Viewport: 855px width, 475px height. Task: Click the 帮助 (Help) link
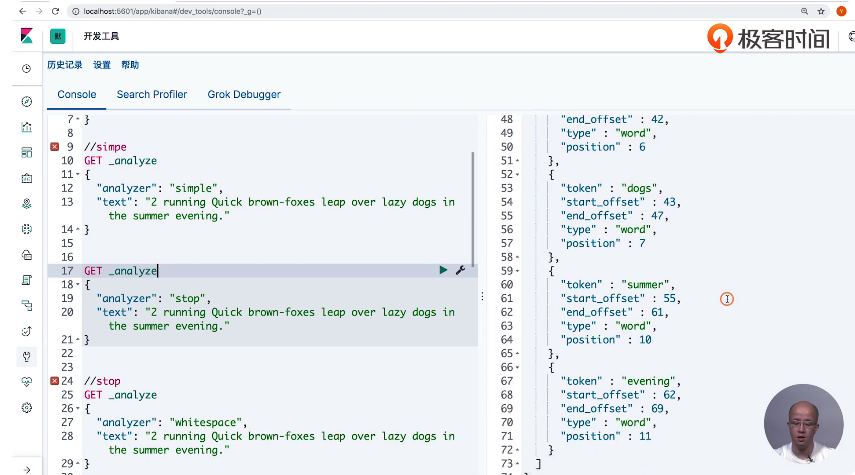point(130,65)
